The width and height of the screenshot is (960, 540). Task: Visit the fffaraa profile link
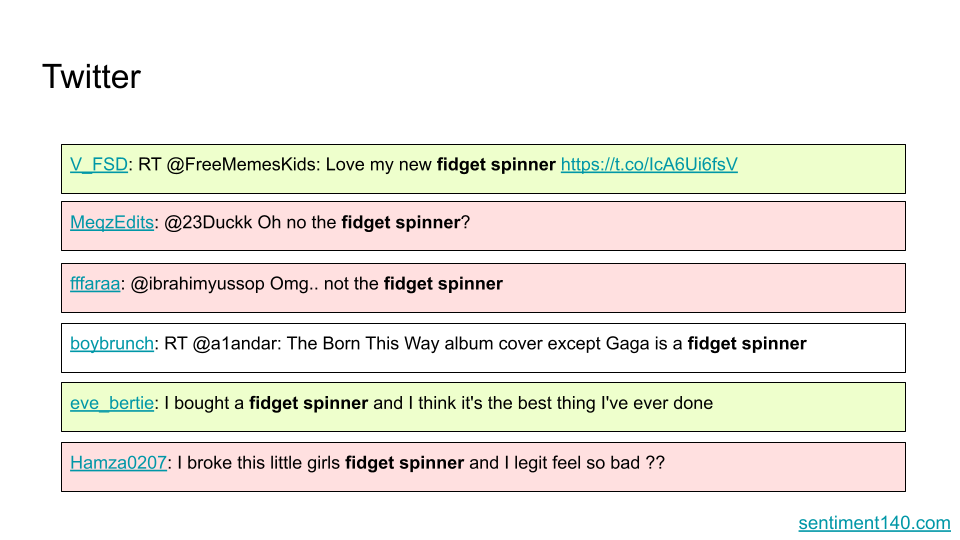click(x=95, y=284)
